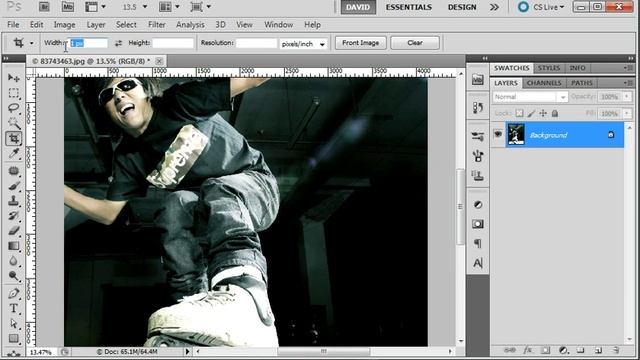Image resolution: width=640 pixels, height=360 pixels.
Task: Switch to the Channels tab
Action: click(x=544, y=83)
